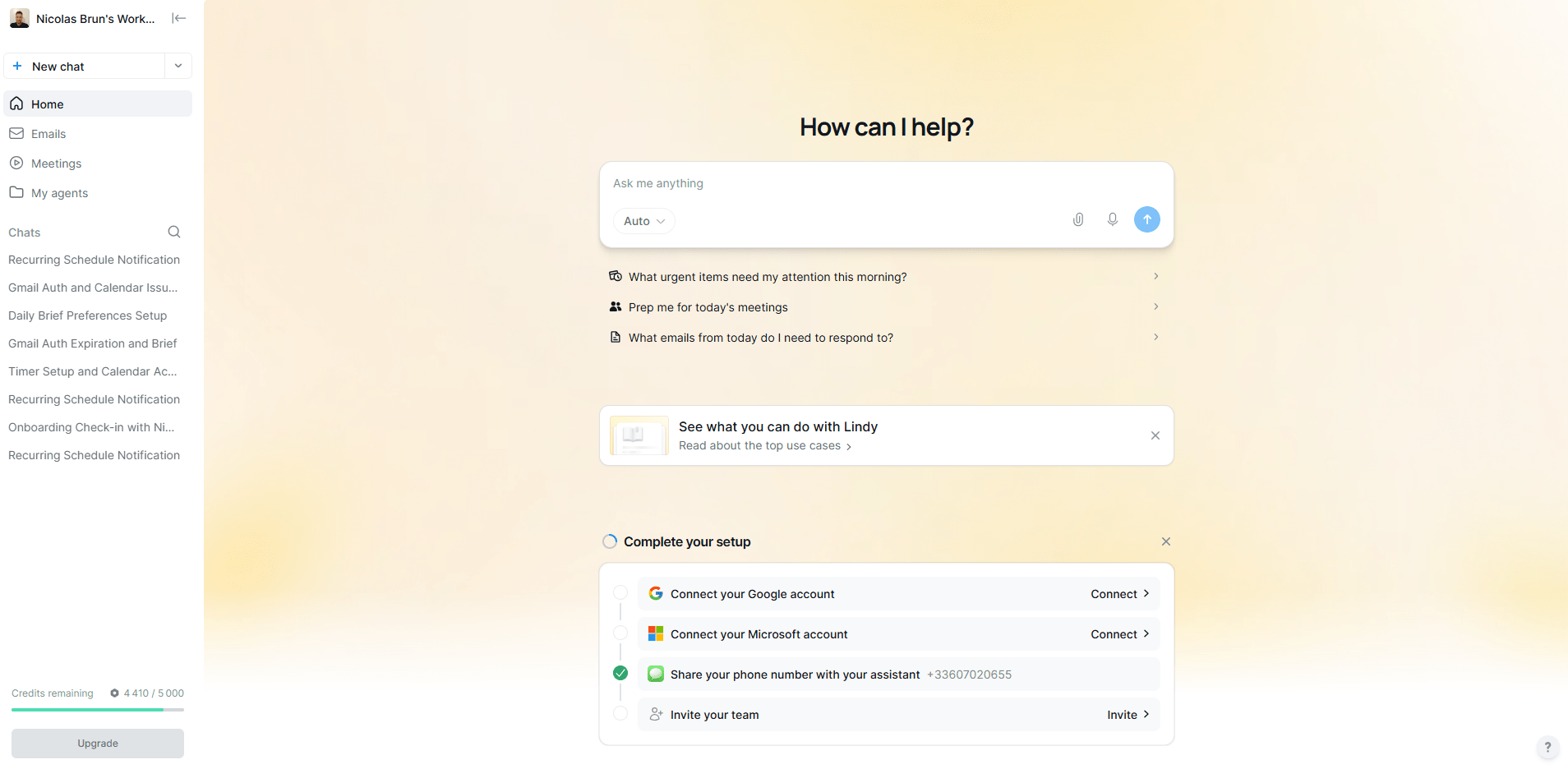Click the Upgrade button

[x=98, y=744]
